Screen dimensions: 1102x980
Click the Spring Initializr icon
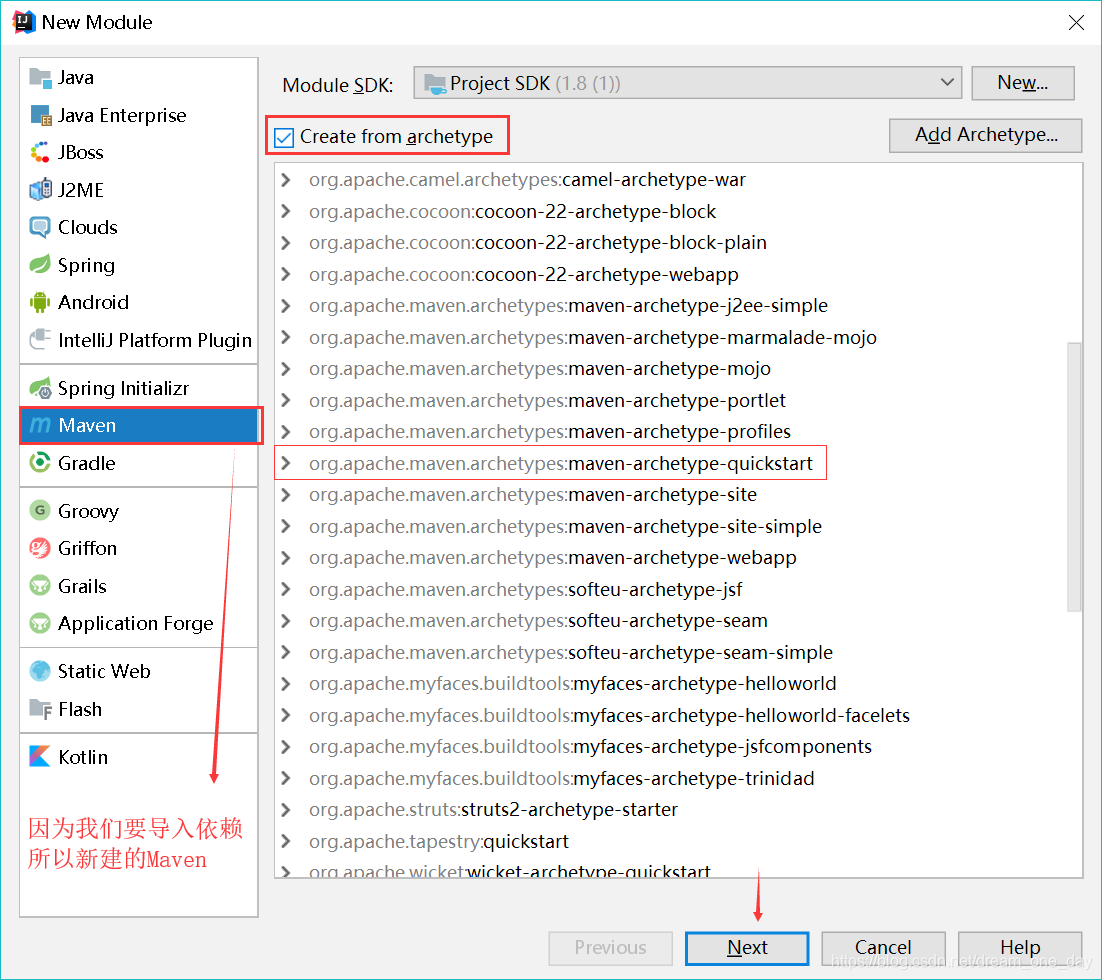tap(40, 388)
